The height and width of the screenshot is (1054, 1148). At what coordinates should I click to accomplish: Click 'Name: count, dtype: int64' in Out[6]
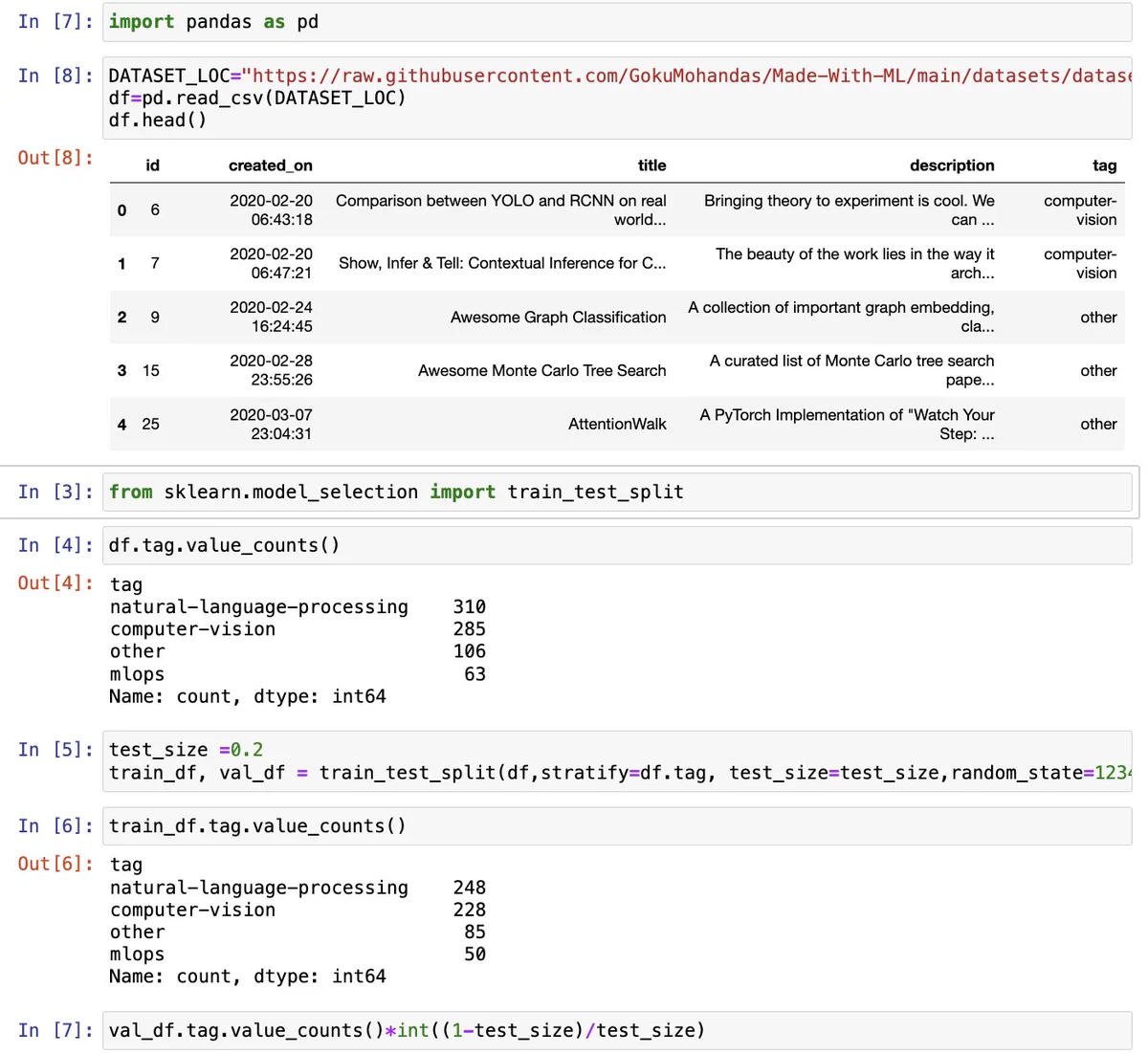248,977
